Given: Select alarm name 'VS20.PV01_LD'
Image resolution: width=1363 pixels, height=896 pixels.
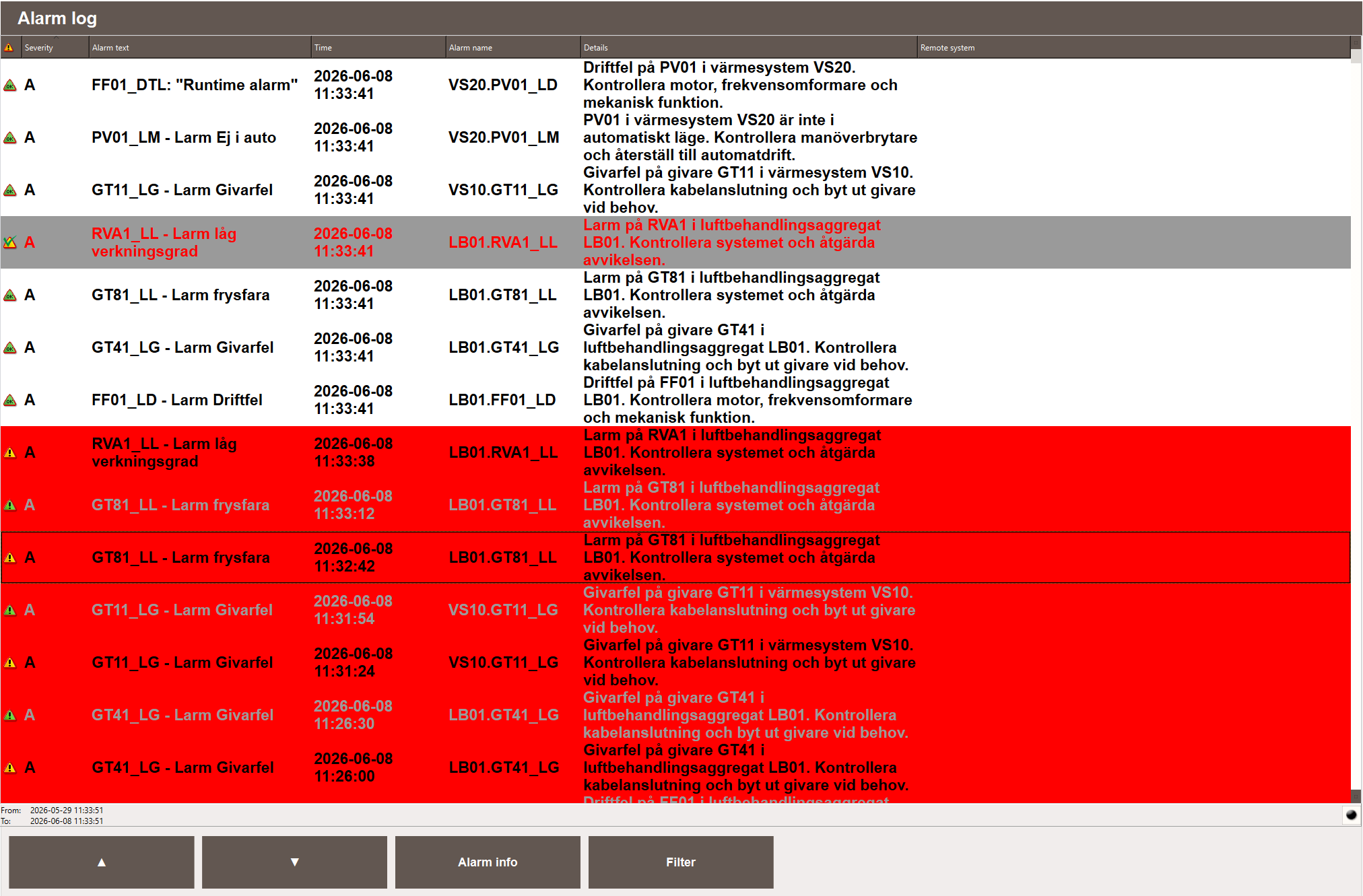Looking at the screenshot, I should pyautogui.click(x=503, y=85).
